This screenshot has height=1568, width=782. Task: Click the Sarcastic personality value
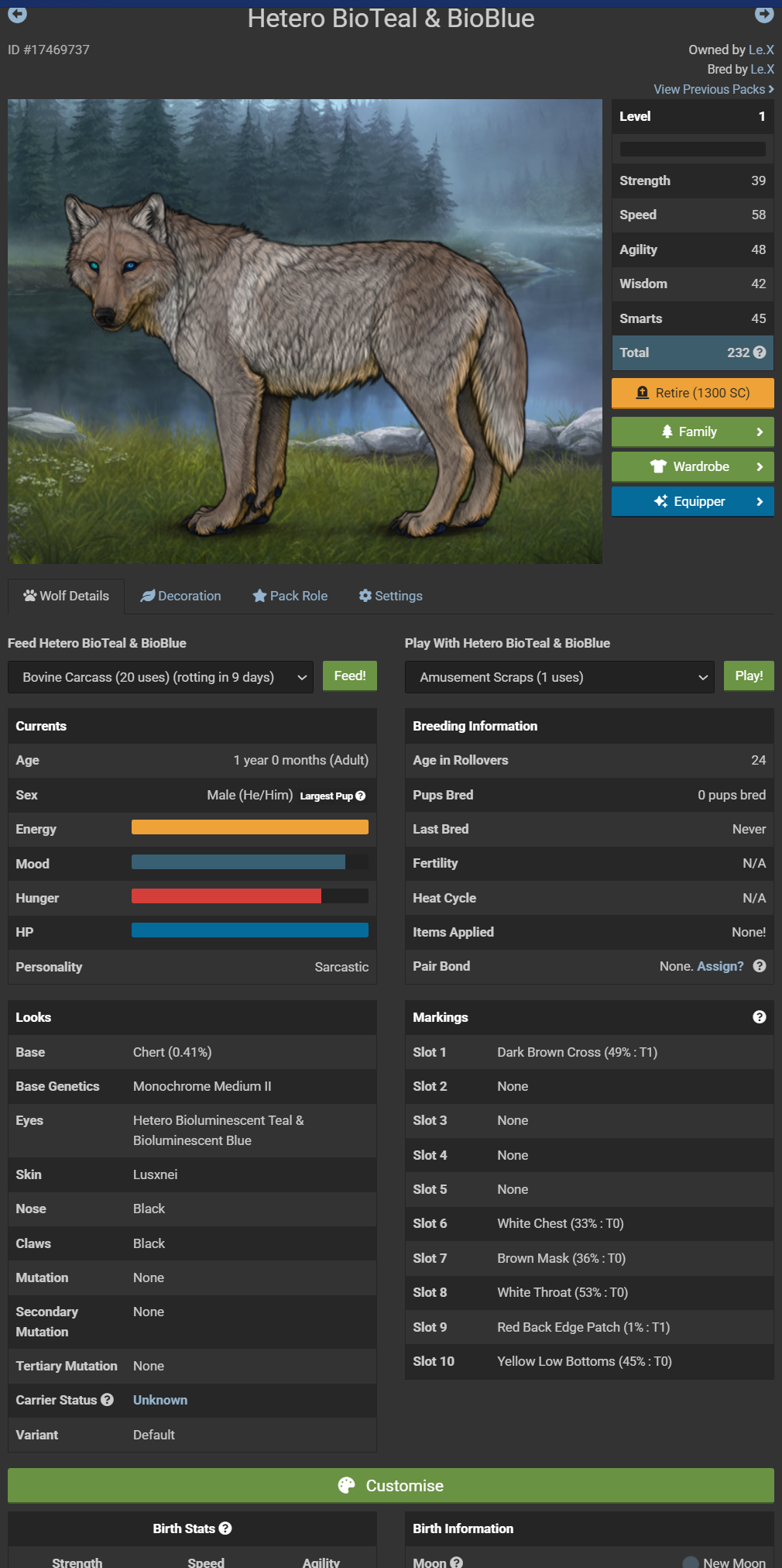tap(341, 967)
